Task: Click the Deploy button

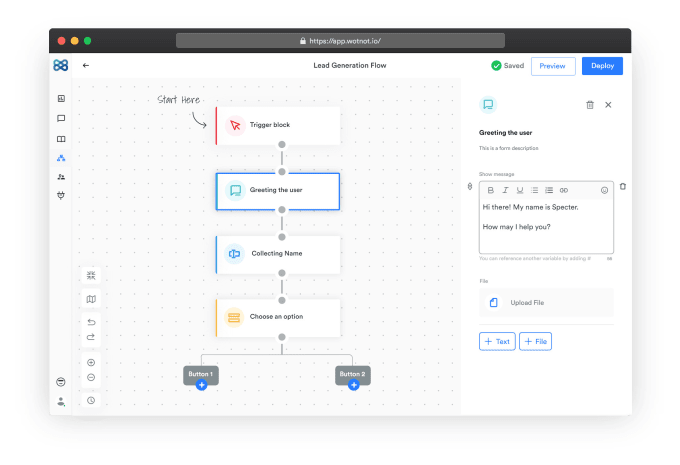Action: [x=602, y=66]
